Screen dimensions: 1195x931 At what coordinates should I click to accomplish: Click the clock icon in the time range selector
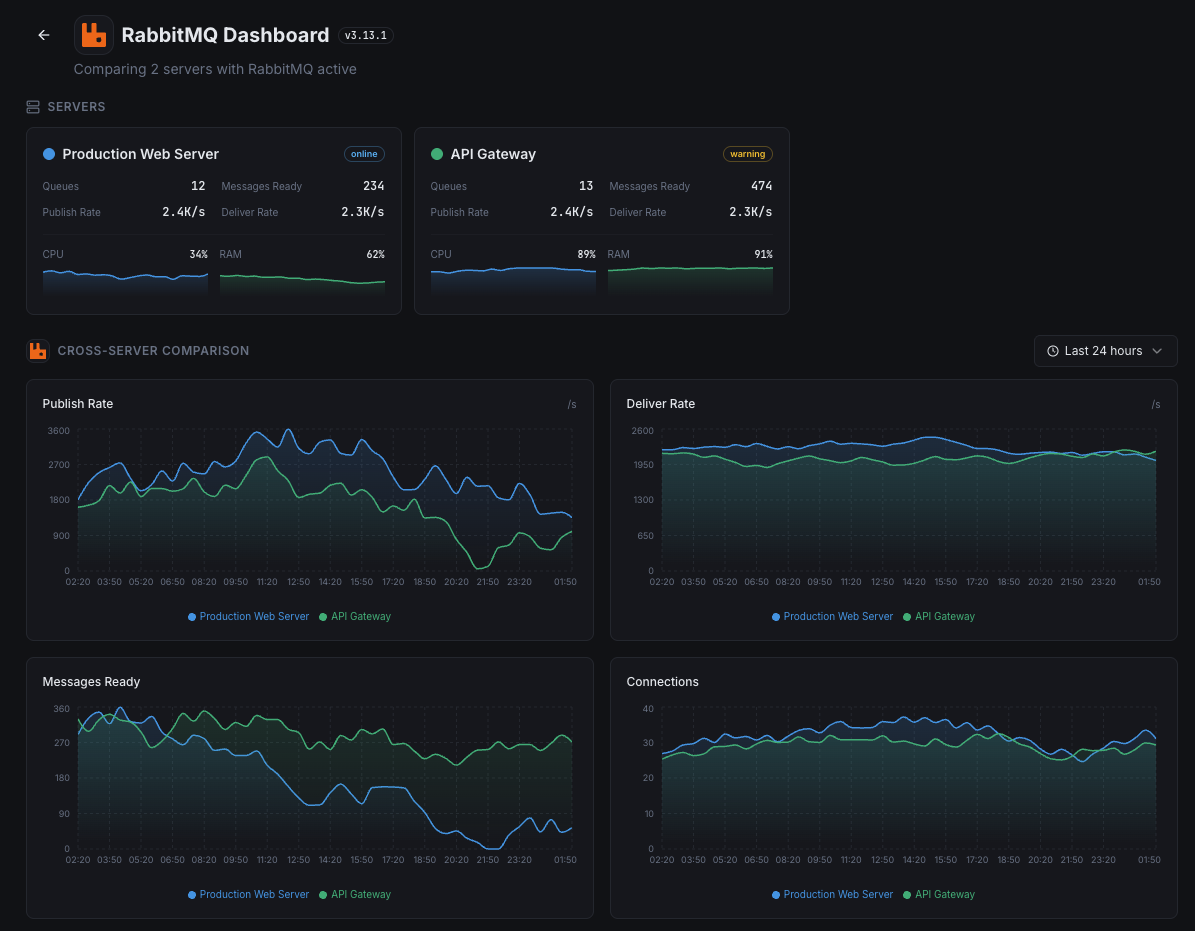(1052, 351)
